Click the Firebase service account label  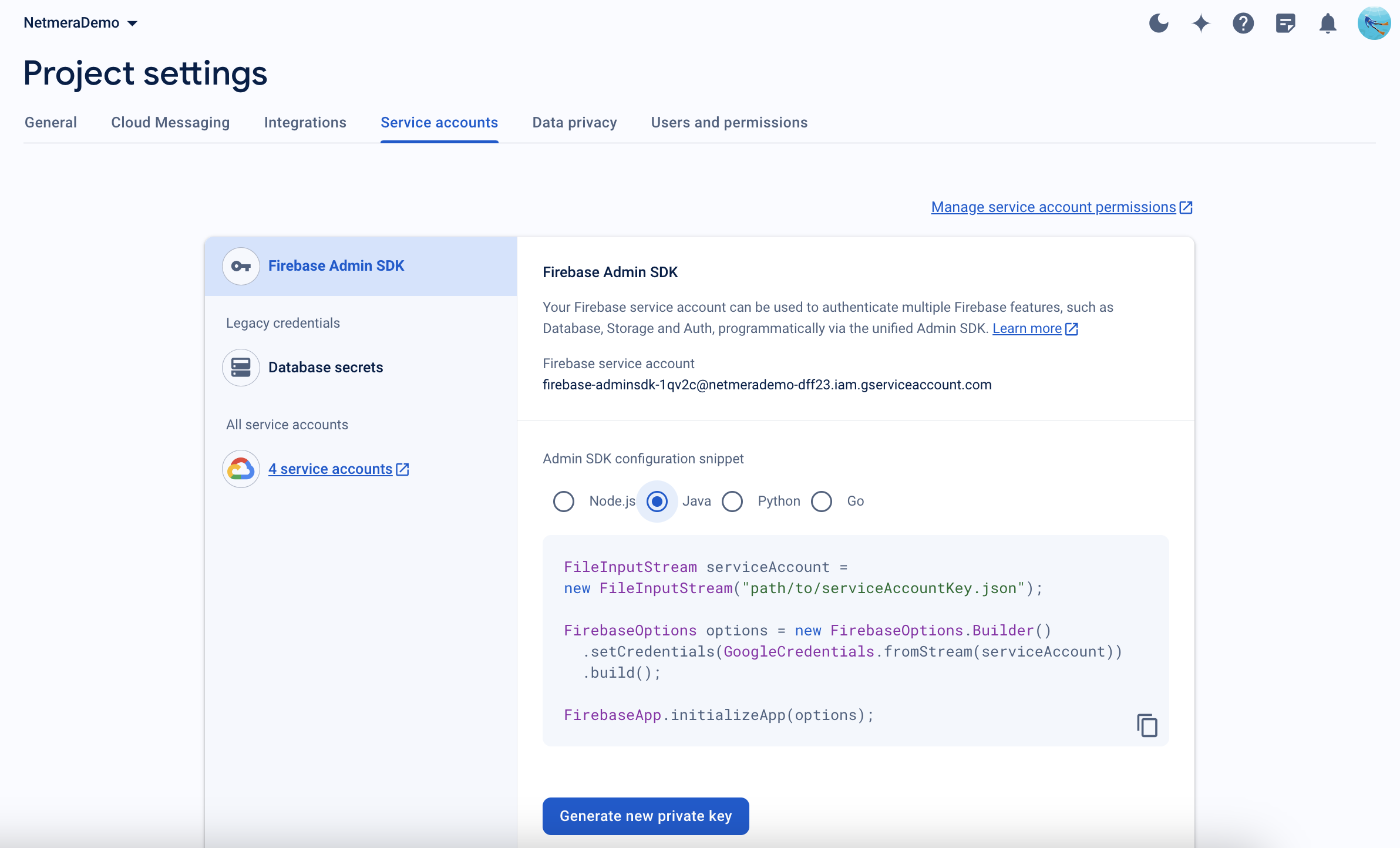618,364
